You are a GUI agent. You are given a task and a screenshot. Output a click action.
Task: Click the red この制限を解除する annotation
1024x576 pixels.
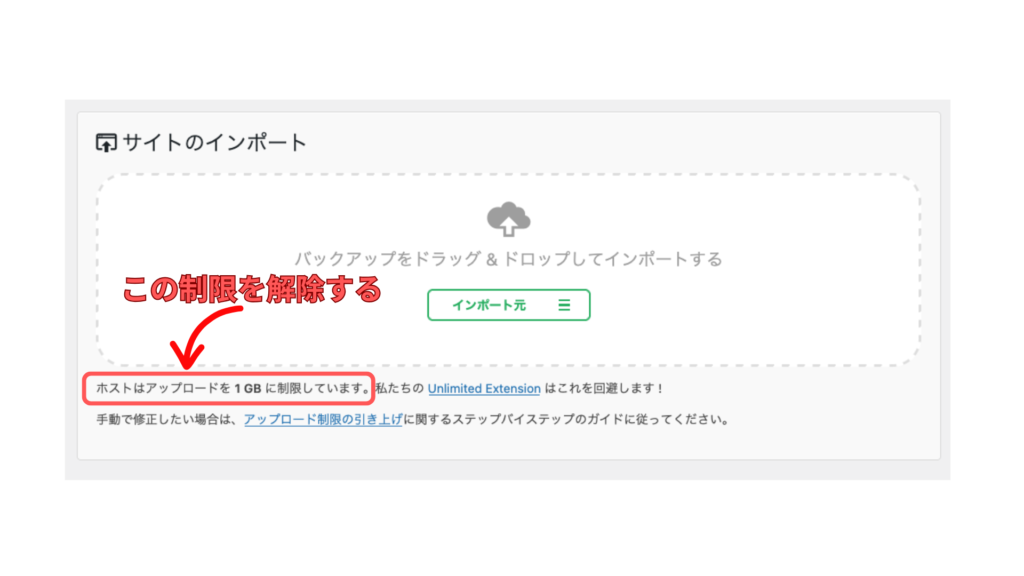(x=252, y=289)
